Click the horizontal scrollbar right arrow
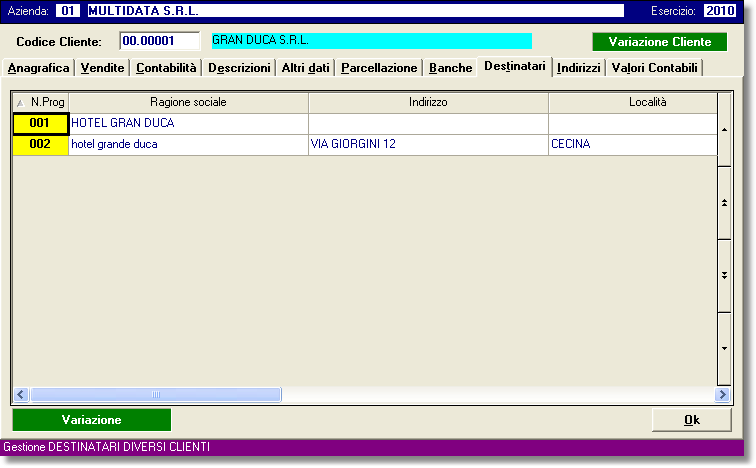This screenshot has height=468, width=756. (722, 395)
